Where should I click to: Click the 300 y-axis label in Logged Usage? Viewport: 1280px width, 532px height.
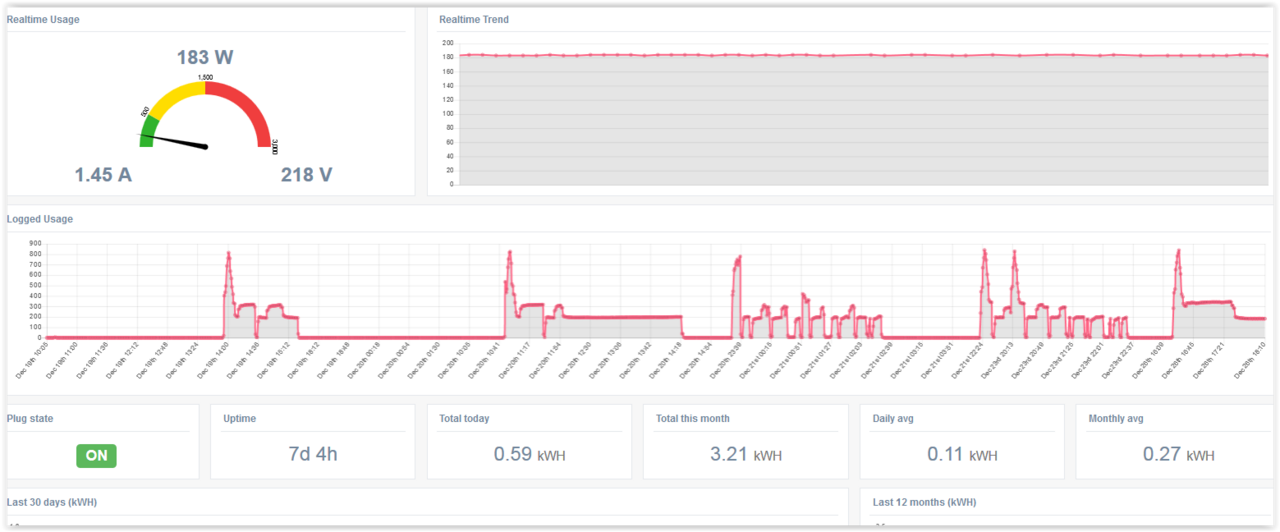tap(35, 306)
